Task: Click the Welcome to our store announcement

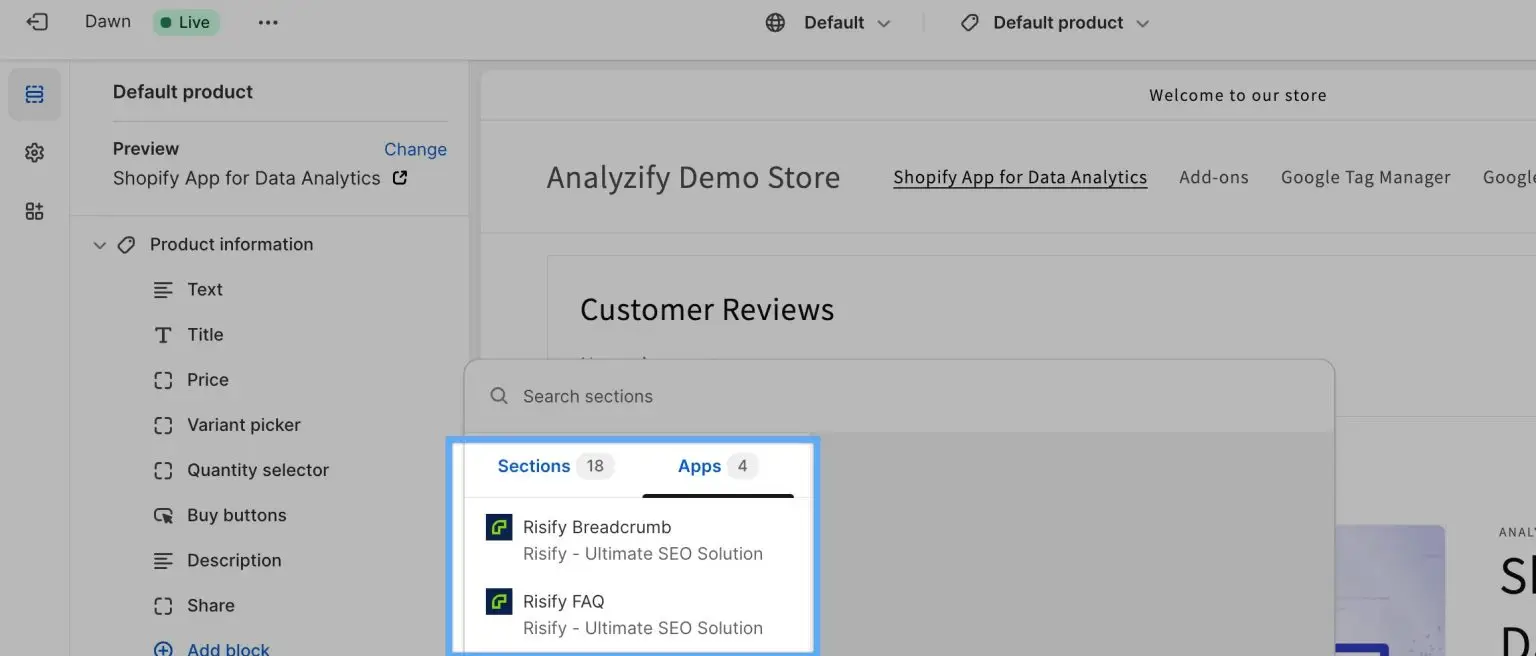Action: click(1238, 96)
